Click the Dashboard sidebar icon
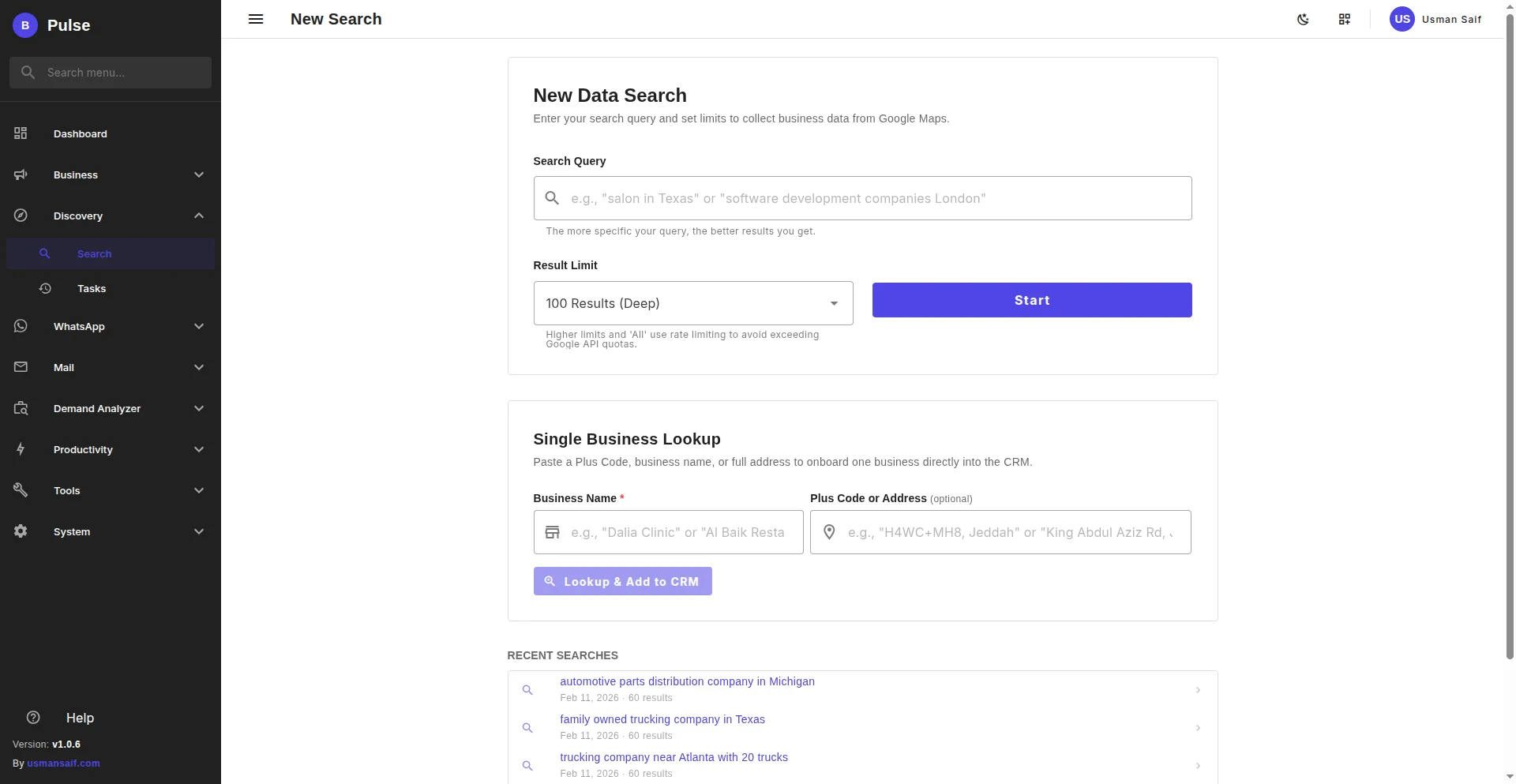Screen dimensions: 1516x784 21,133
